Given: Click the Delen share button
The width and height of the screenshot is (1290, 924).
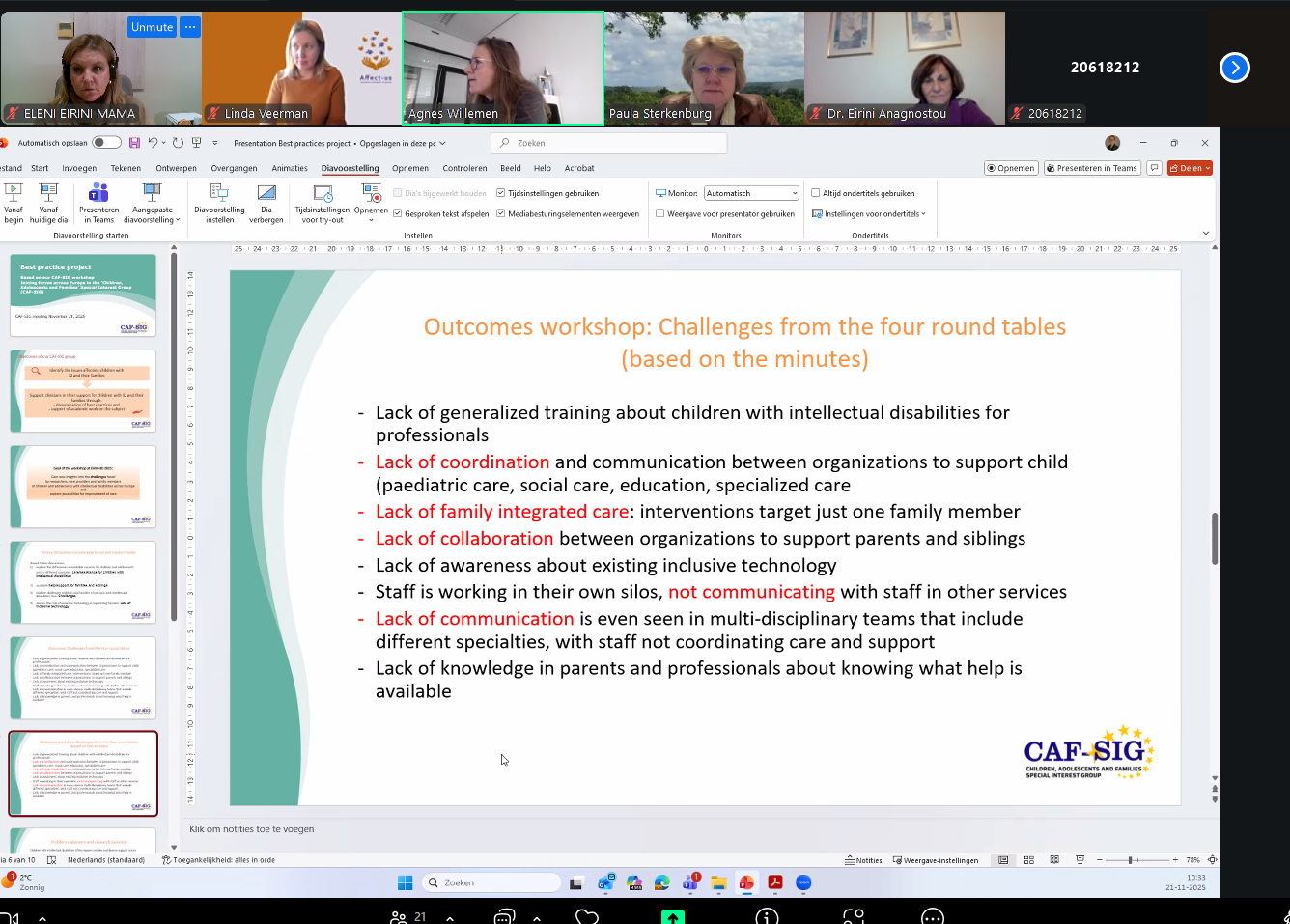Looking at the screenshot, I should [1190, 168].
